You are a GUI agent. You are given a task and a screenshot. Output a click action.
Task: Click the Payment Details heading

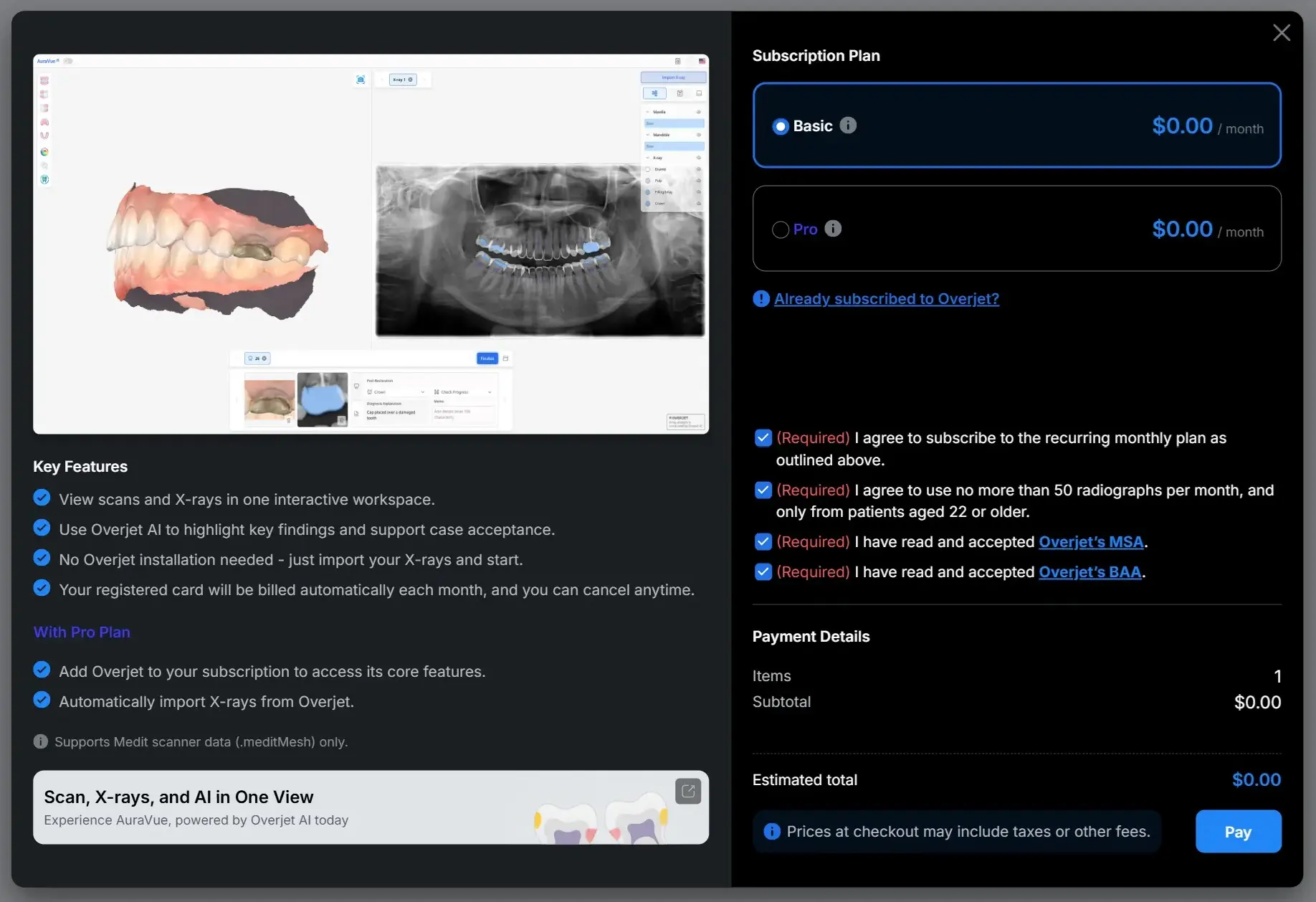tap(811, 637)
